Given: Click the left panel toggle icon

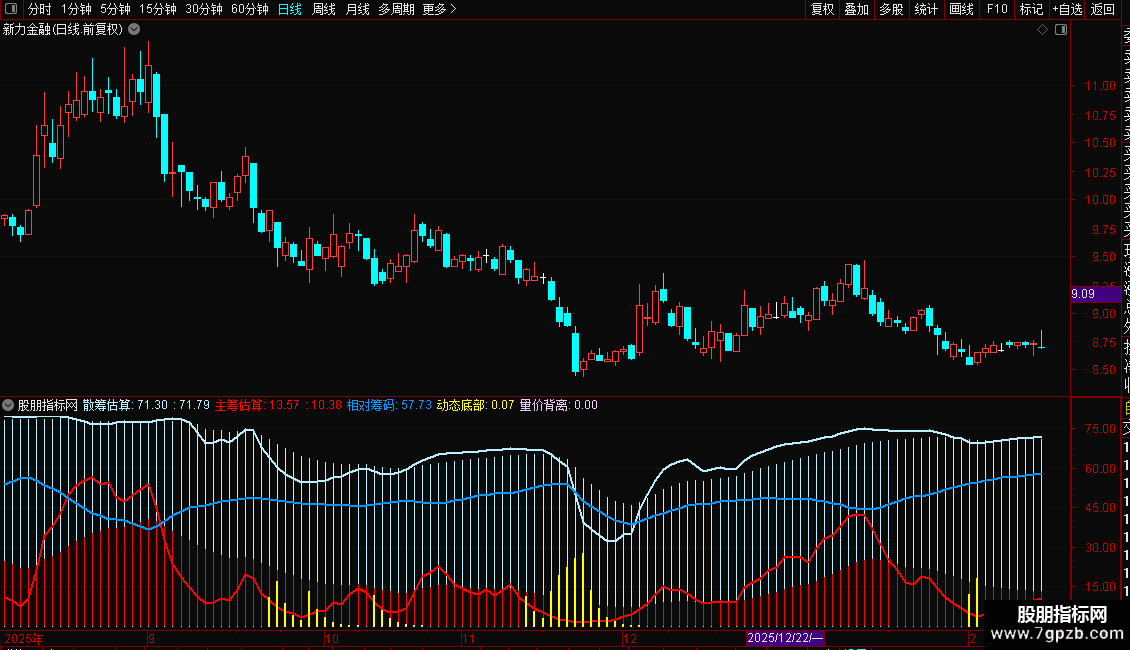Looking at the screenshot, I should pos(12,9).
